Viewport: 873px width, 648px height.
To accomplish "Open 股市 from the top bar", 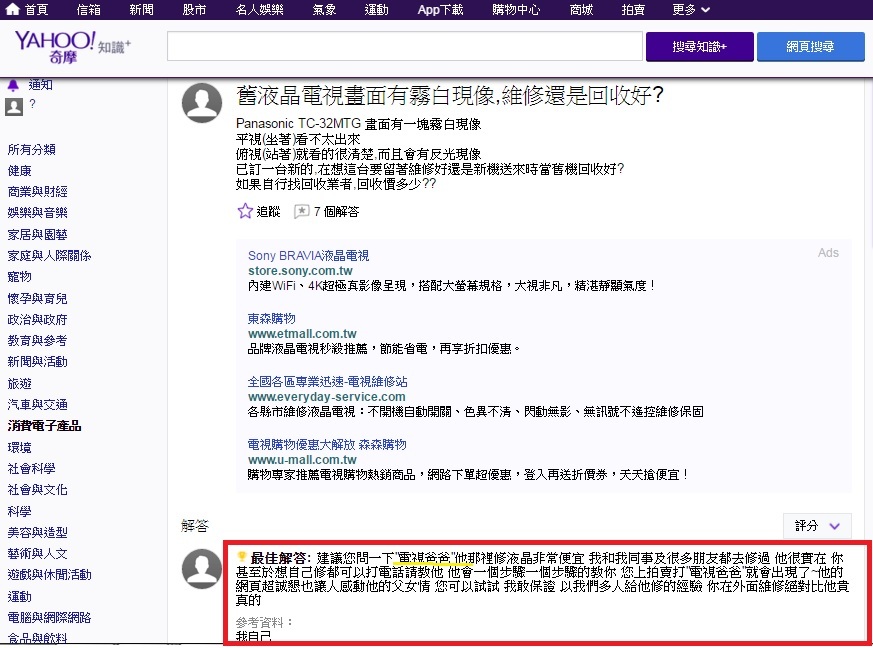I will (x=194, y=10).
